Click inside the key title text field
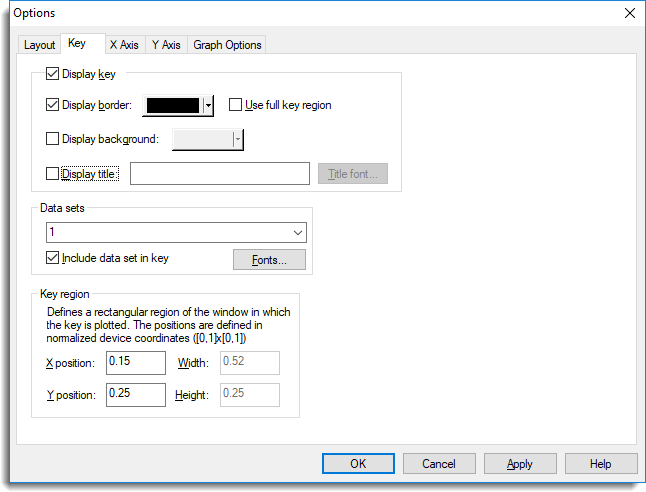Screen dimensions: 646x492 [220, 173]
